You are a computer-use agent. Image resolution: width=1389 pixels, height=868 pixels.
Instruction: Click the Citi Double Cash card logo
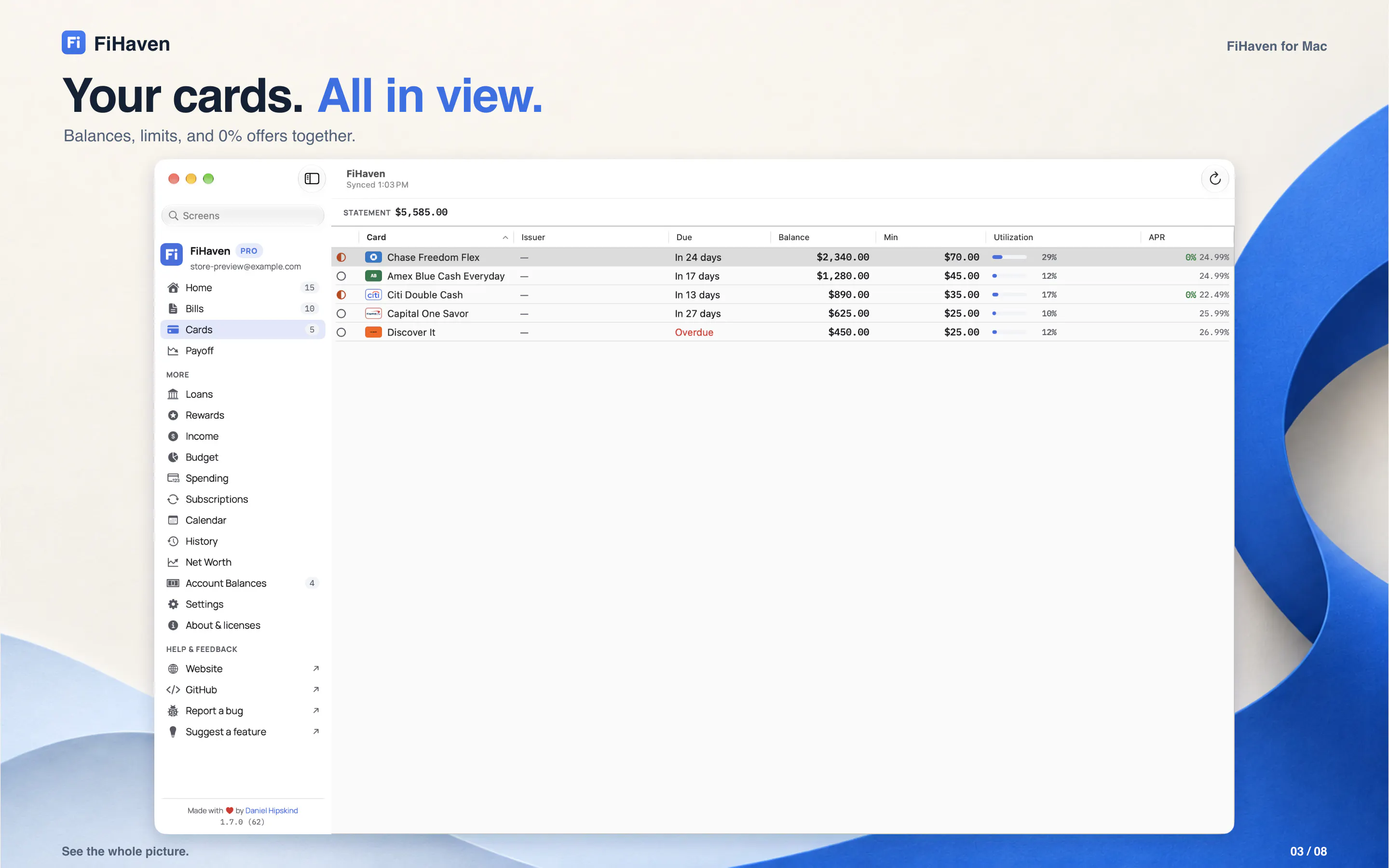[373, 295]
